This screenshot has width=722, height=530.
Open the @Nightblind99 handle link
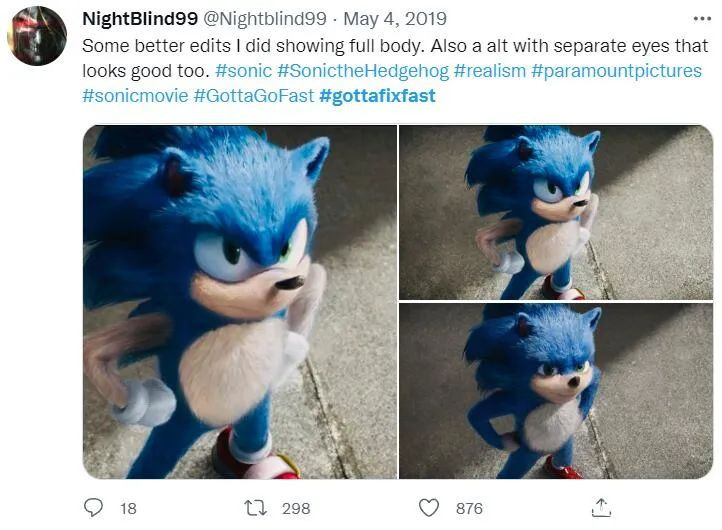pyautogui.click(x=267, y=20)
